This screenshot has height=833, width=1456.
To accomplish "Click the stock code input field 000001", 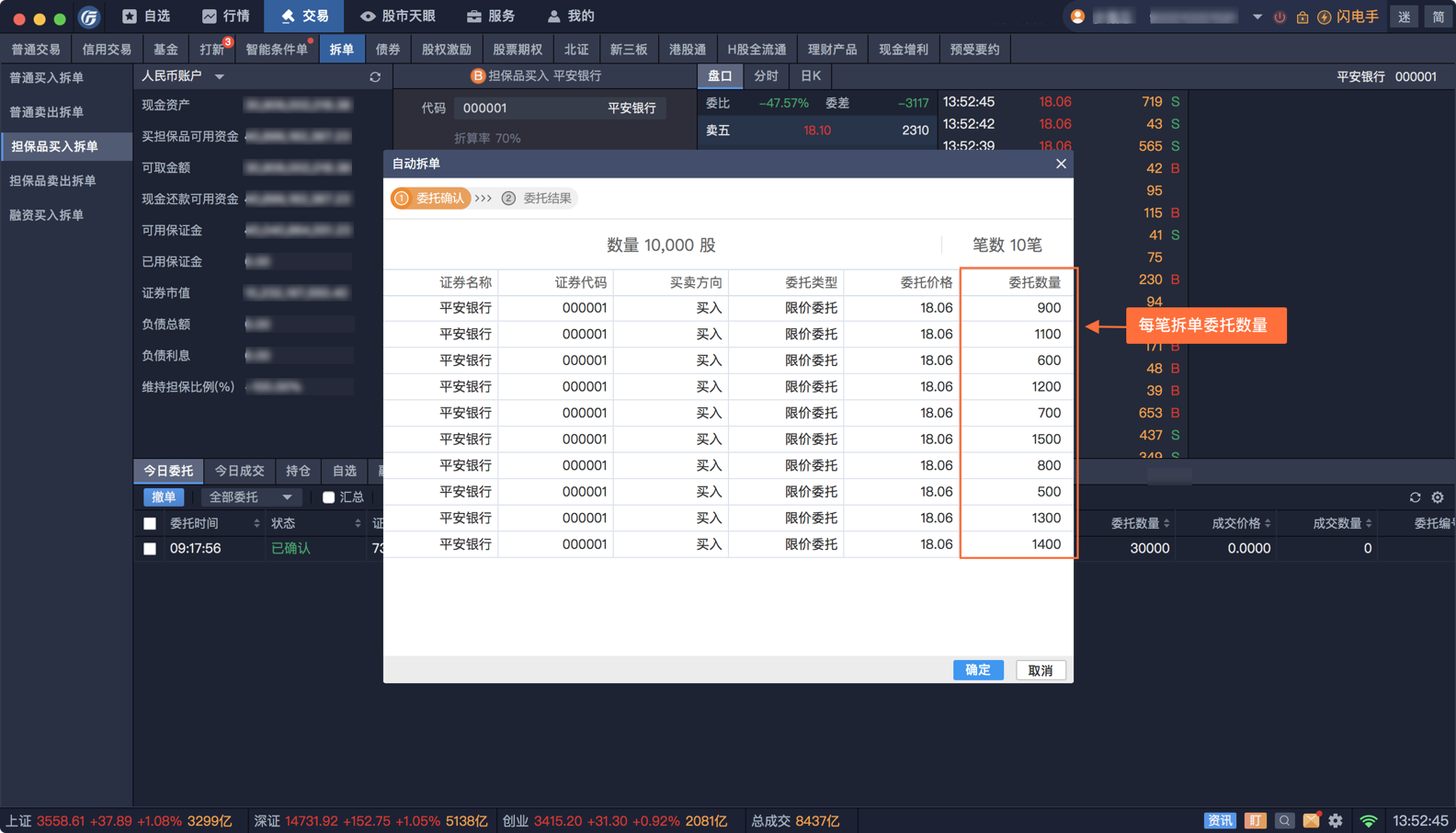I will point(559,108).
